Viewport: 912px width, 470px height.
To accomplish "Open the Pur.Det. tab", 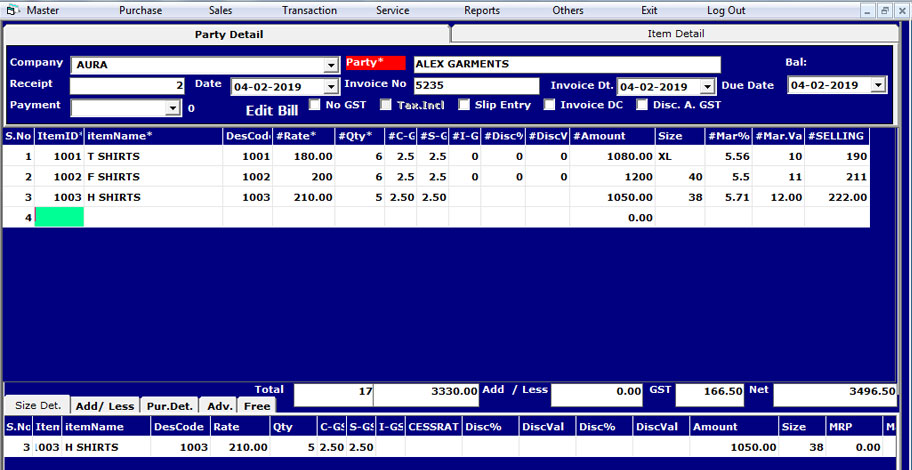I will point(170,406).
